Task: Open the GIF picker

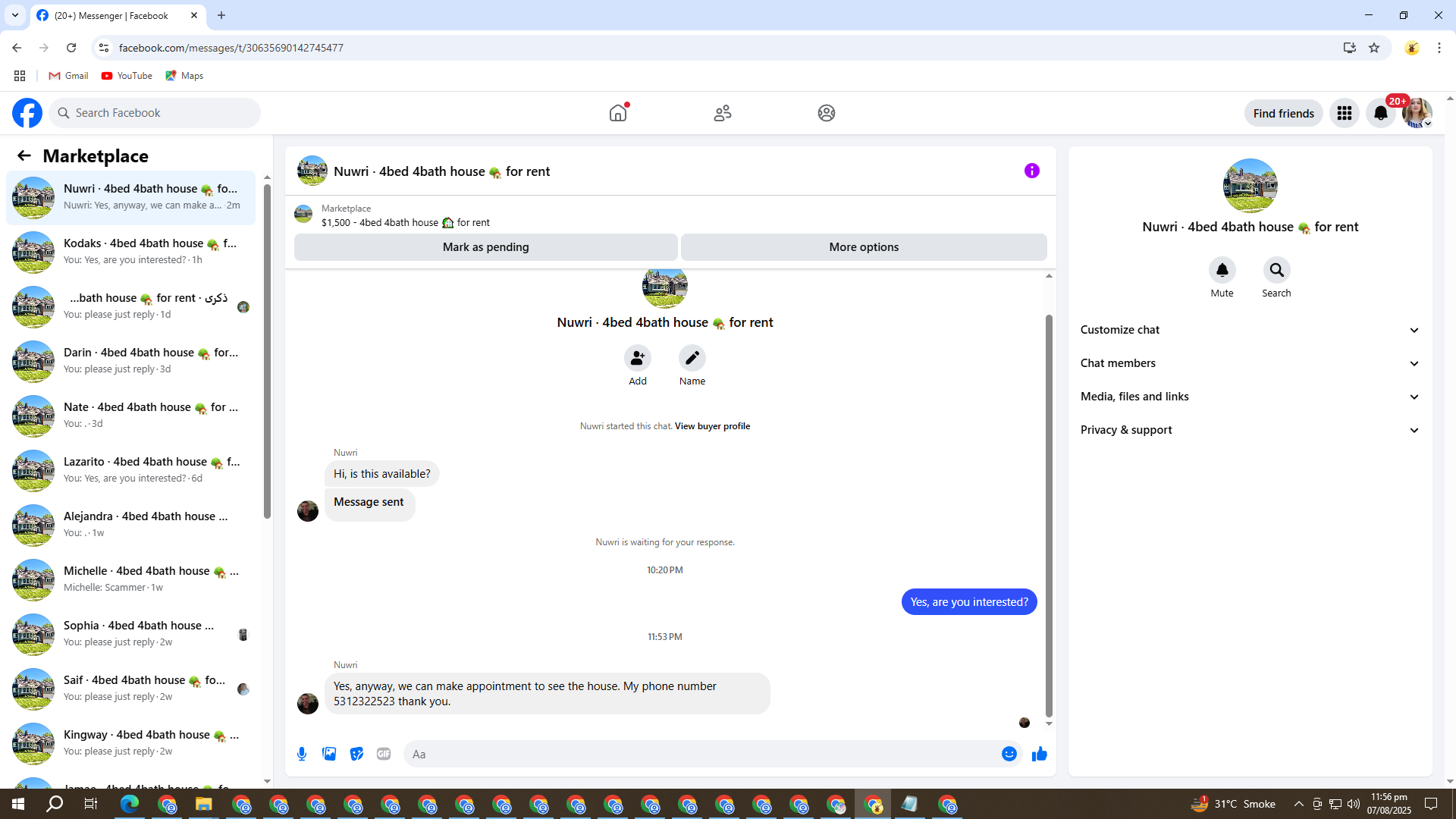Action: tap(384, 754)
